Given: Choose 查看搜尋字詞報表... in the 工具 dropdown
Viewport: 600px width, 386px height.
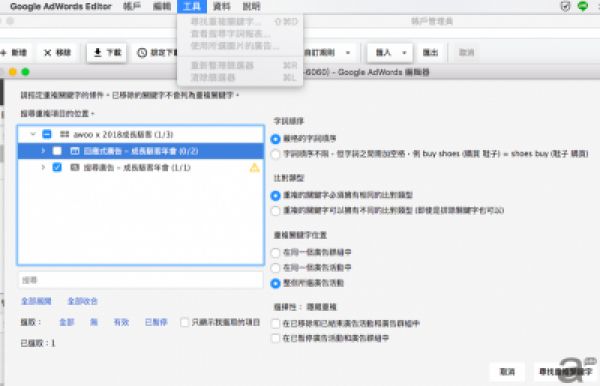Looking at the screenshot, I should (x=240, y=34).
